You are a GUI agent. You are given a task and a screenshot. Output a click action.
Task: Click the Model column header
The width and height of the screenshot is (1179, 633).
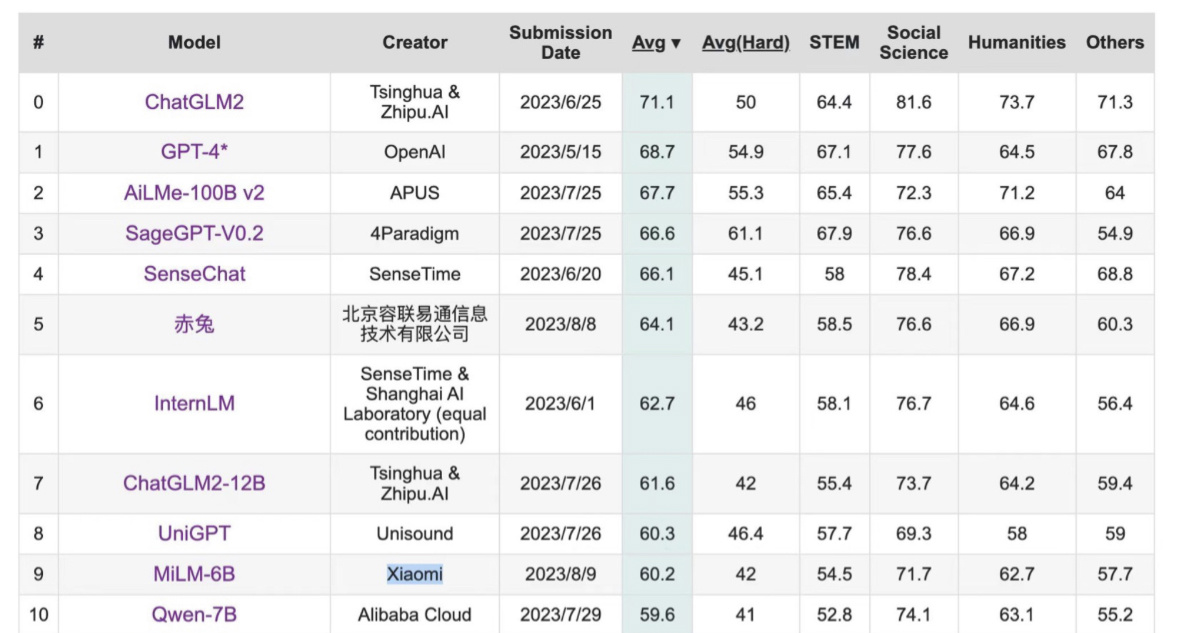[x=192, y=43]
